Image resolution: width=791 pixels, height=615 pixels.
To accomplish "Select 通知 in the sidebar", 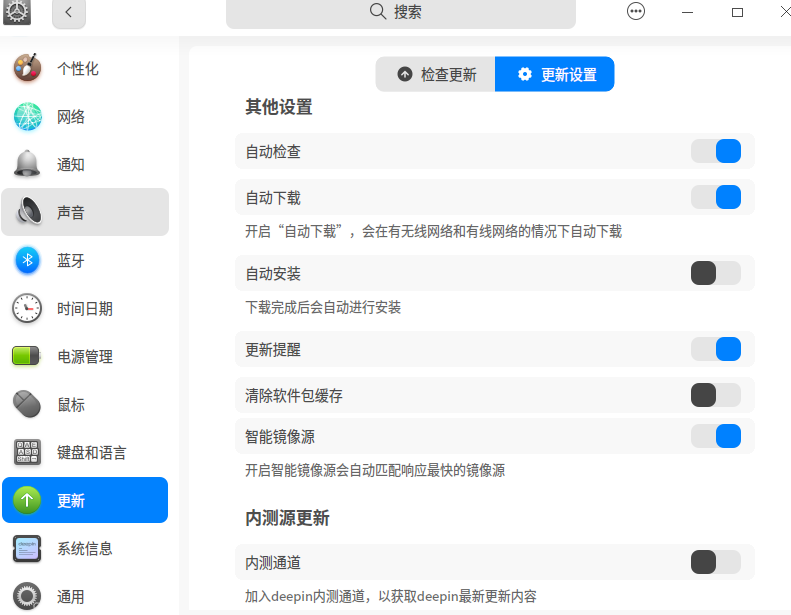I will [85, 164].
